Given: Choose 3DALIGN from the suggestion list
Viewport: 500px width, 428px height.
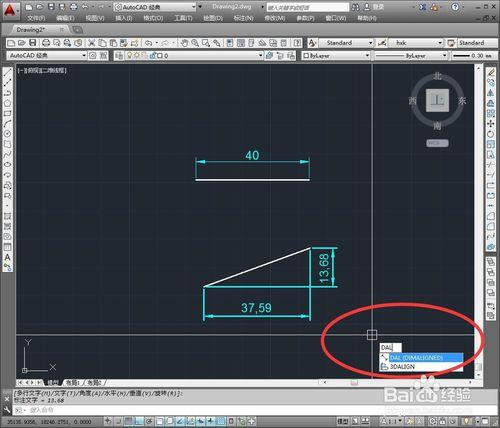Looking at the screenshot, I should coord(422,367).
